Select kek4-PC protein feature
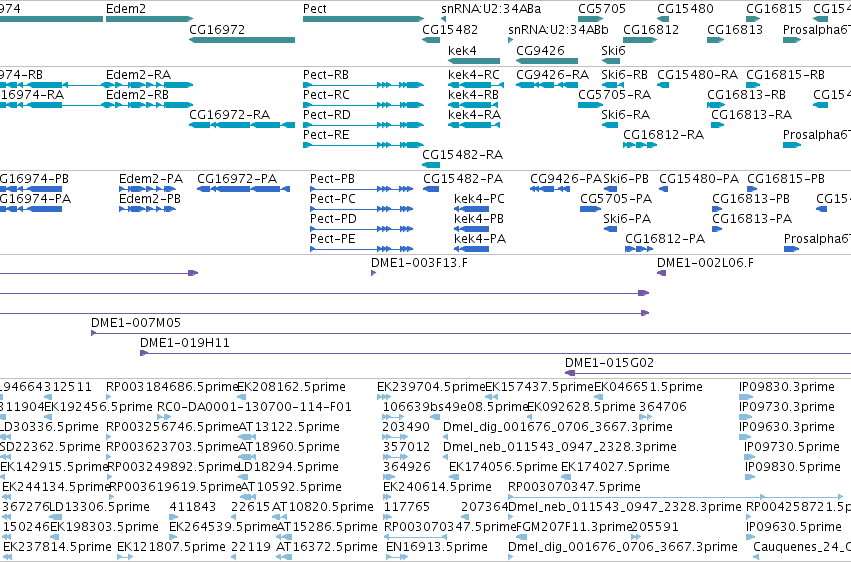Viewport: 851px width, 562px height. [472, 209]
